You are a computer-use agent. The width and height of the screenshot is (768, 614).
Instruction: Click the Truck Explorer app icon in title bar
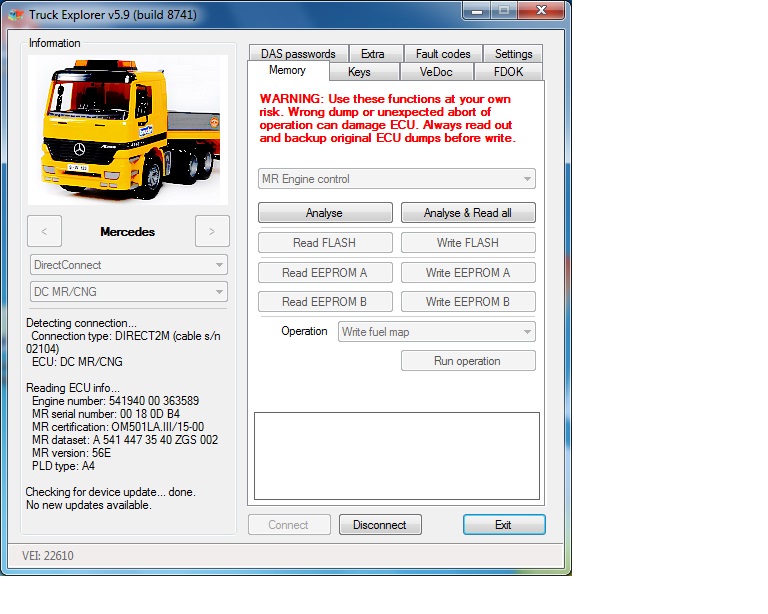(16, 15)
